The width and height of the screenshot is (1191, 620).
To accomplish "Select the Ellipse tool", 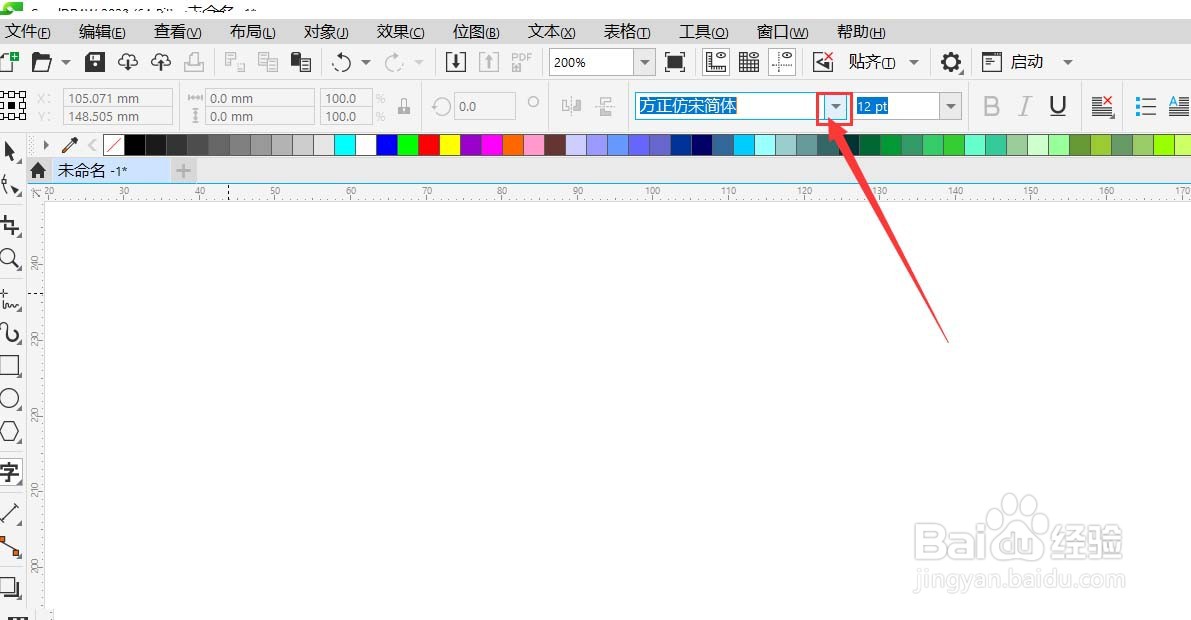I will pos(11,398).
